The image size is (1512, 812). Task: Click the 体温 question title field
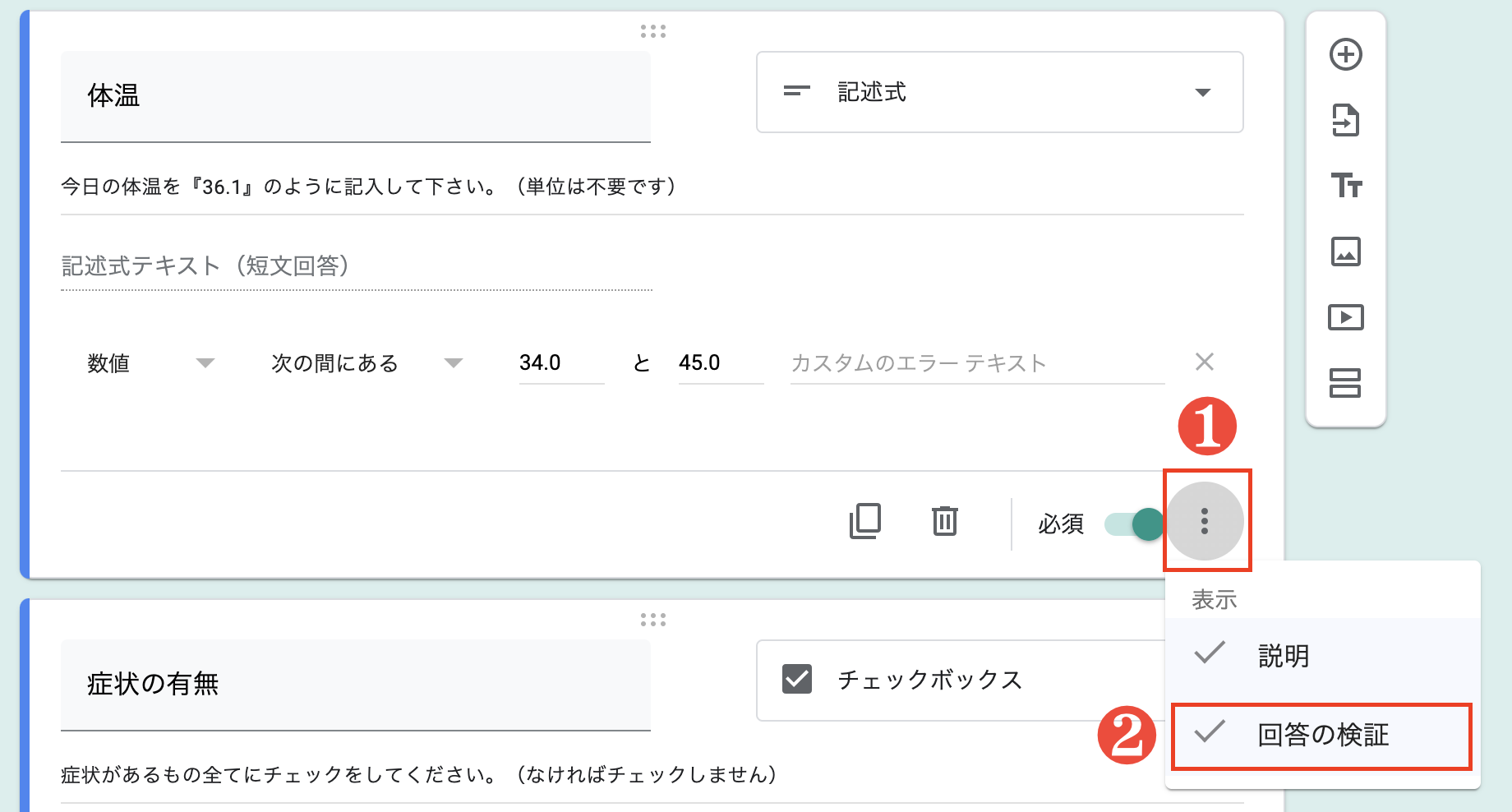(355, 96)
